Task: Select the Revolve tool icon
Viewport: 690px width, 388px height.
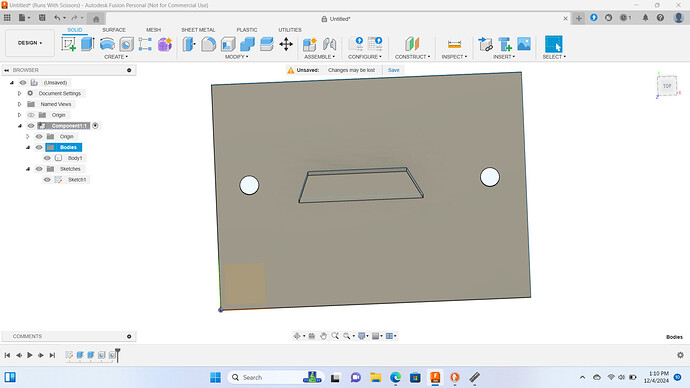Action: tap(107, 44)
